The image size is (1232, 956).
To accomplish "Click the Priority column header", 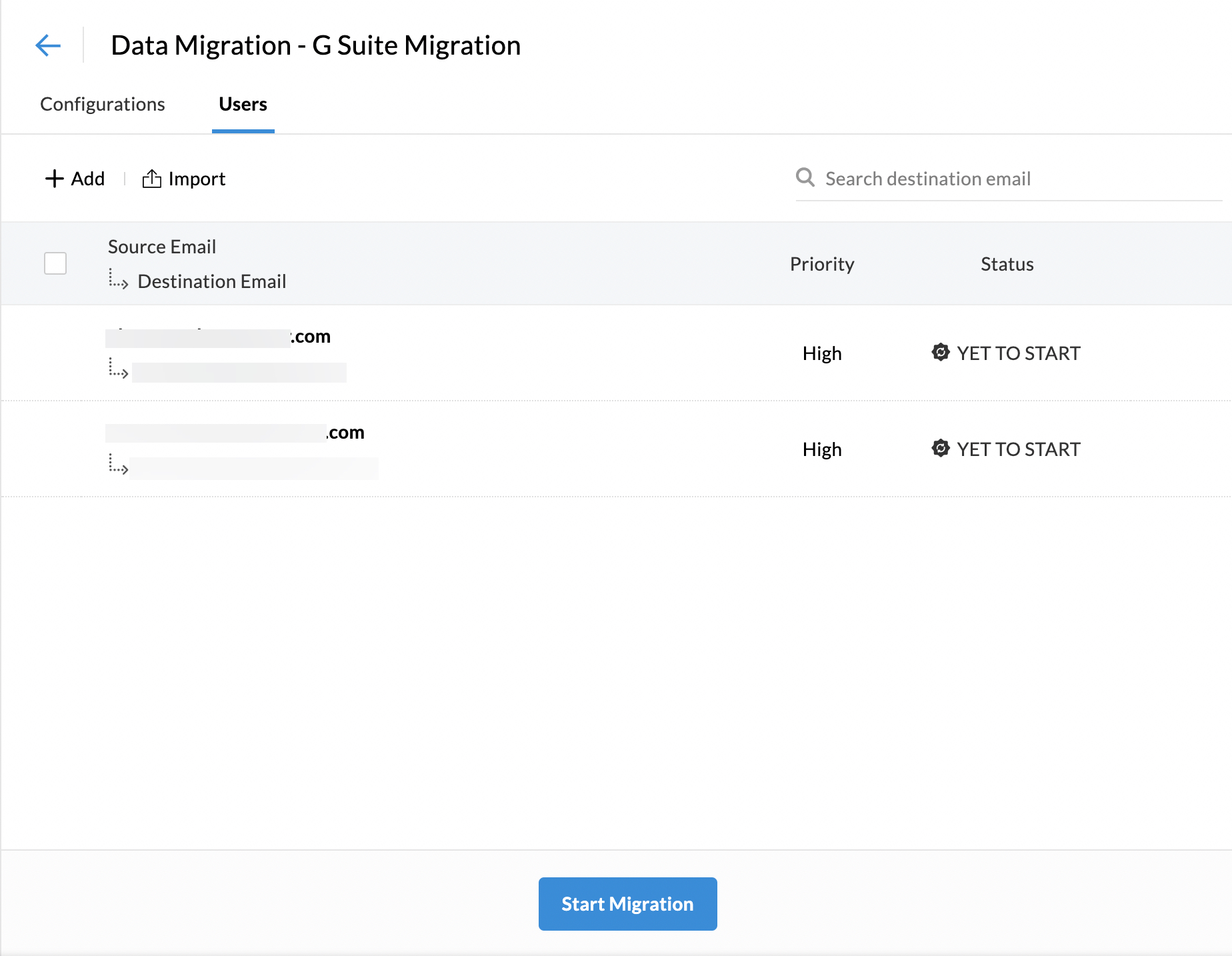I will coord(822,264).
